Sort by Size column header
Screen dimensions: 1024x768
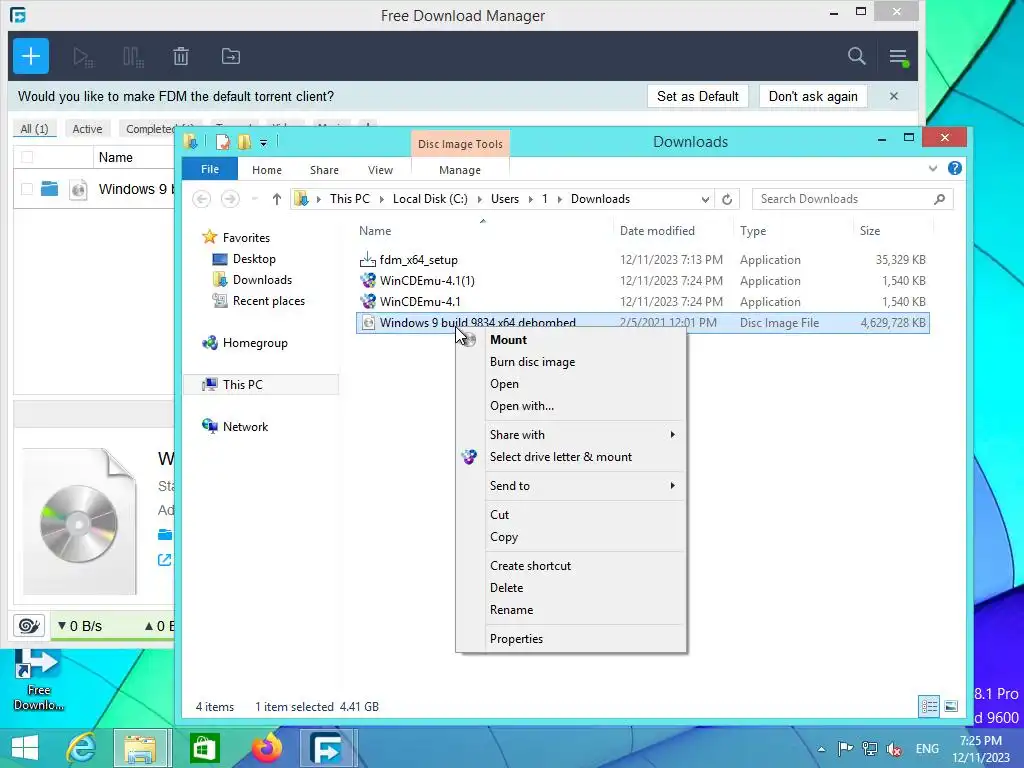(869, 231)
